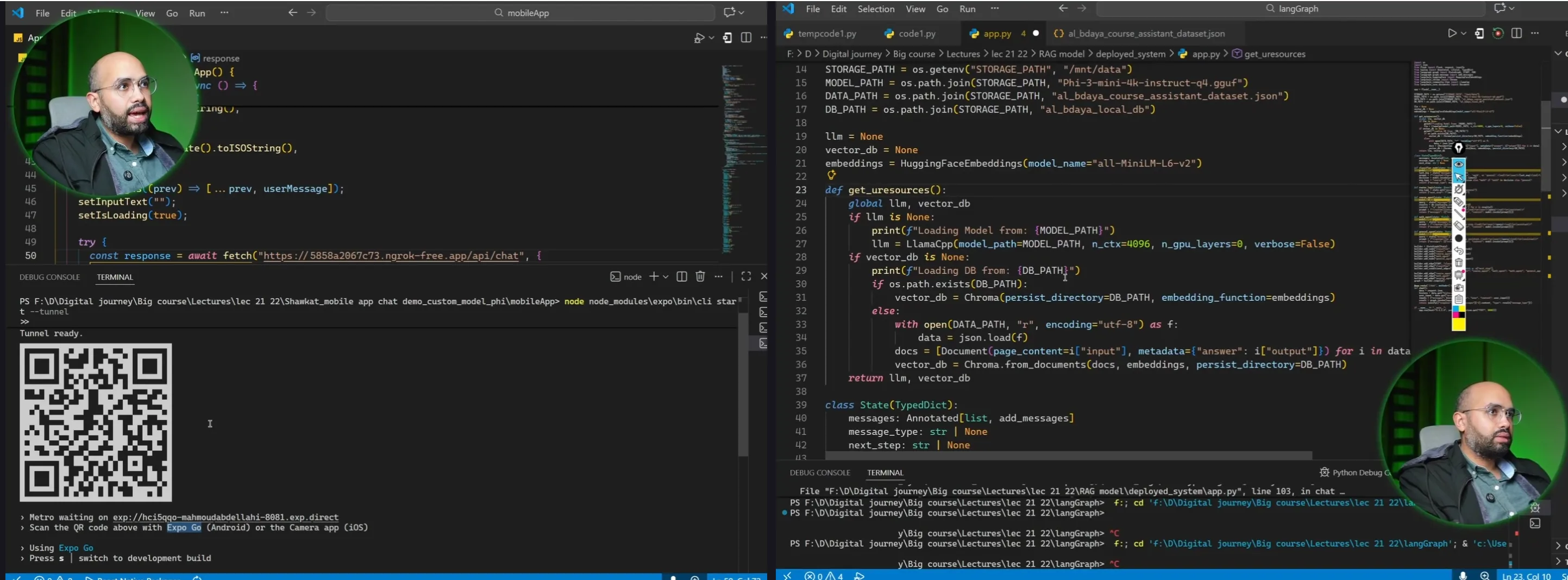The image size is (1568, 580).
Task: Select the eraser in annotation toolbar
Action: [1459, 226]
